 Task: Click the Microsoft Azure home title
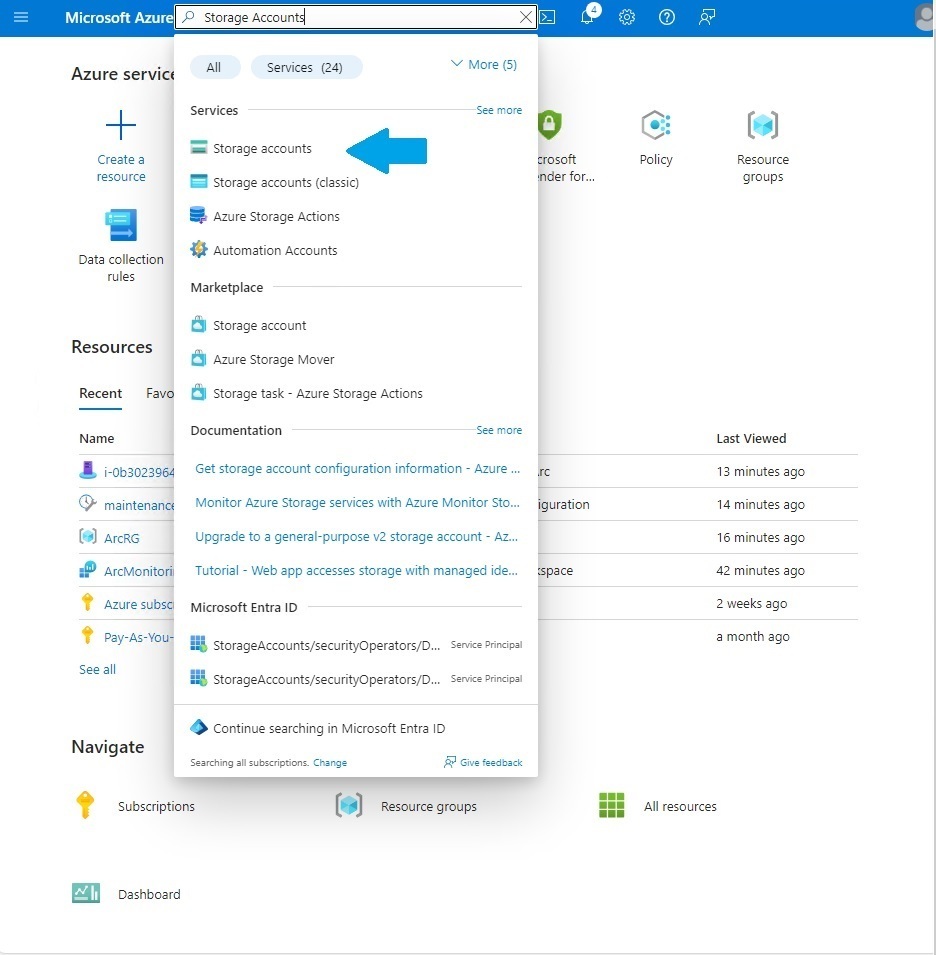coord(119,18)
